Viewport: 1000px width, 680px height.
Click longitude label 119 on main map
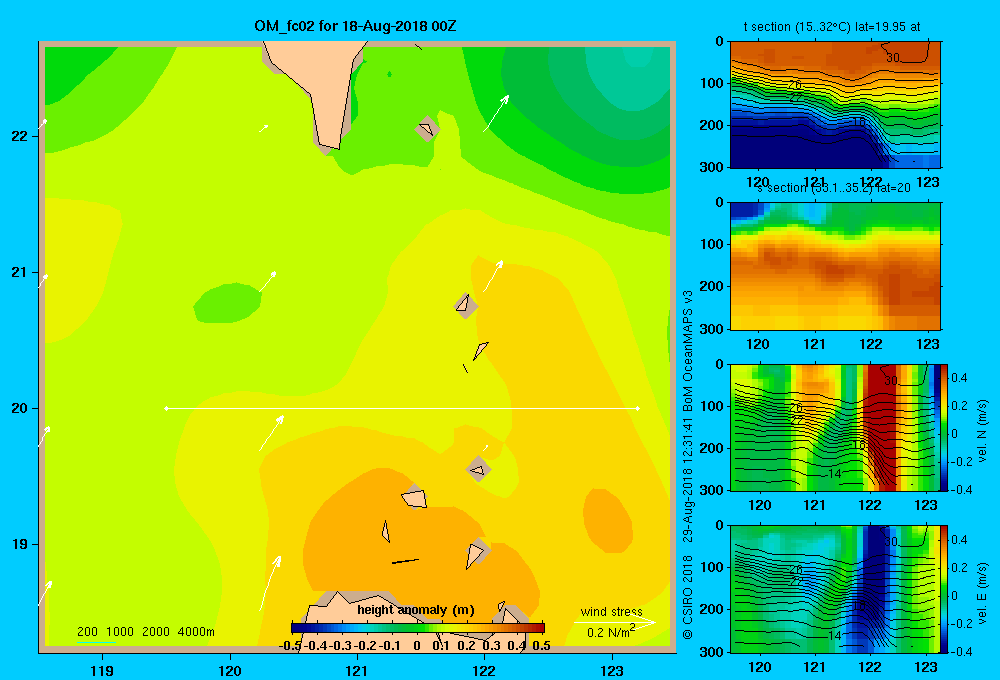102,670
